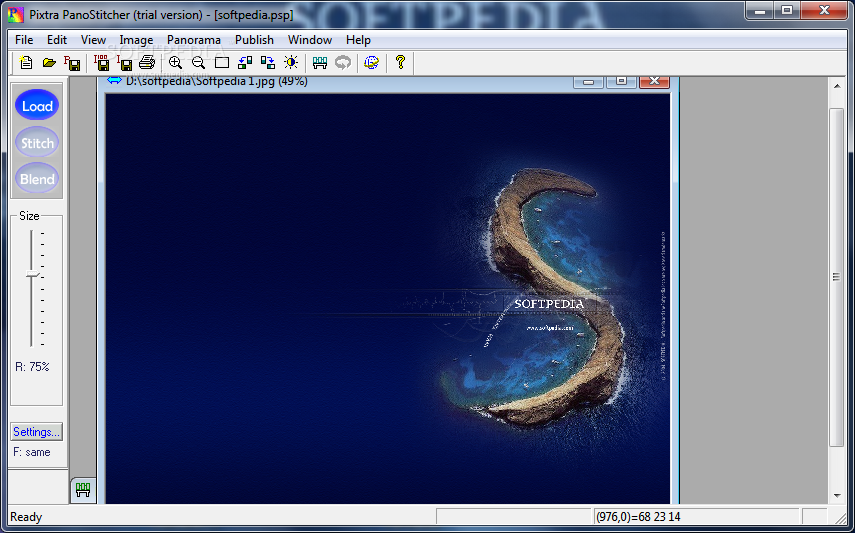Click the swap-right image arrangement icon
This screenshot has height=533, width=855.
coord(268,63)
